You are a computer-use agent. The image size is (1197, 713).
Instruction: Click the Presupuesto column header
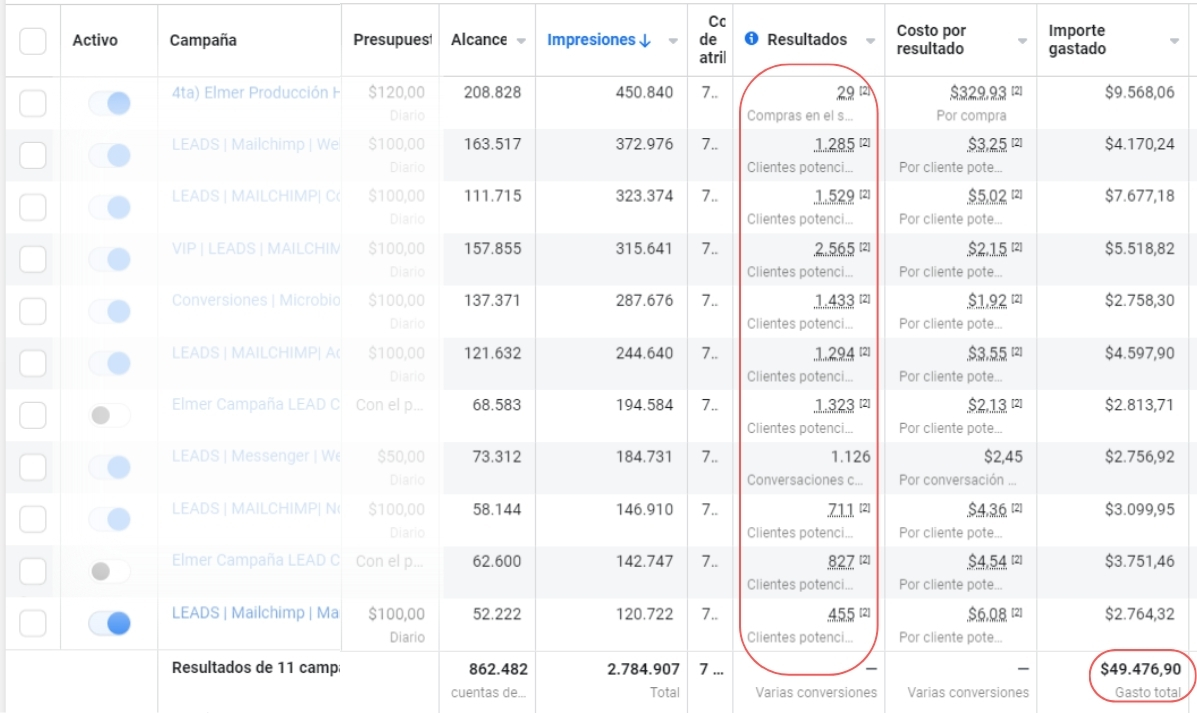[x=391, y=40]
